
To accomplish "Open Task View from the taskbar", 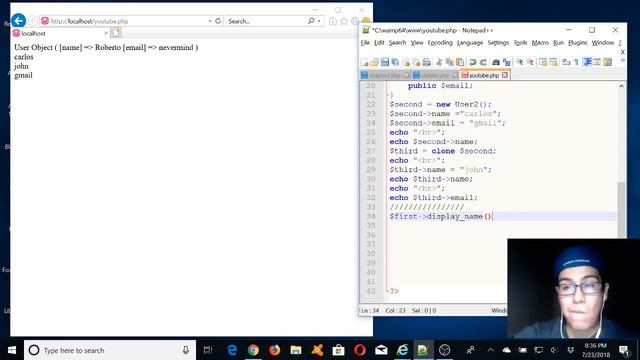I will pyautogui.click(x=208, y=350).
